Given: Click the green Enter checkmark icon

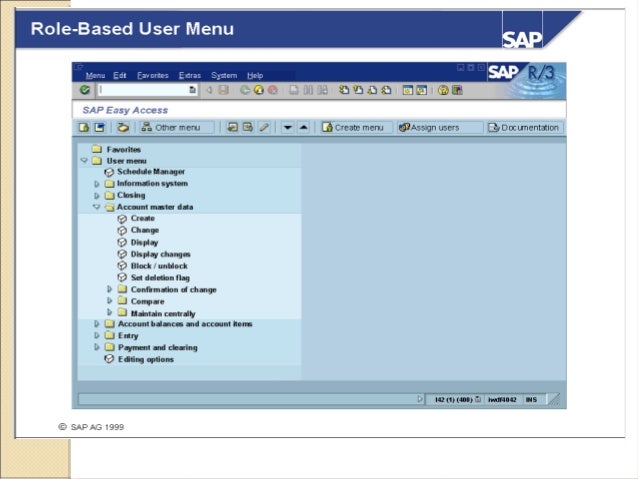Looking at the screenshot, I should pos(85,90).
